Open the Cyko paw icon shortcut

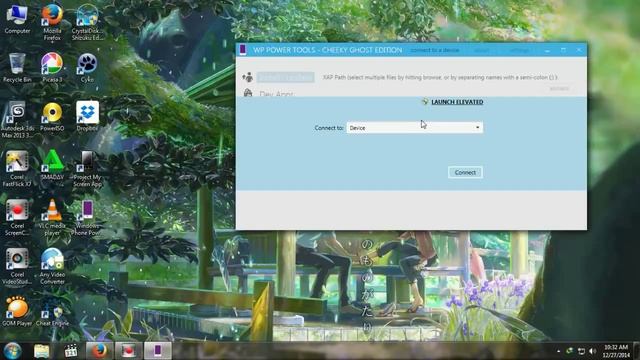pyautogui.click(x=87, y=68)
